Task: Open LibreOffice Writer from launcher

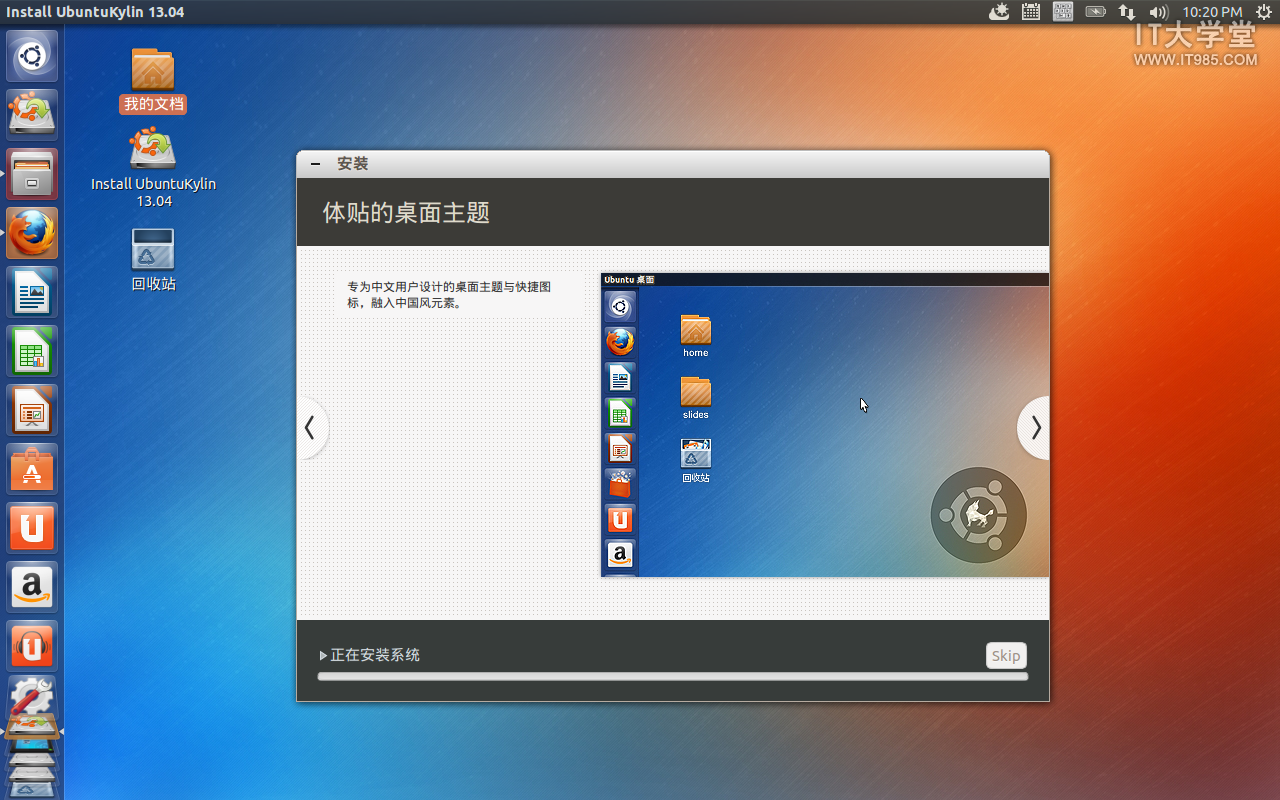Action: tap(32, 292)
